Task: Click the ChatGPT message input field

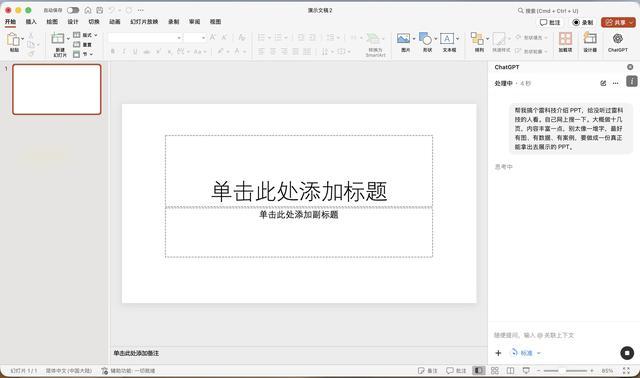Action: 563,335
